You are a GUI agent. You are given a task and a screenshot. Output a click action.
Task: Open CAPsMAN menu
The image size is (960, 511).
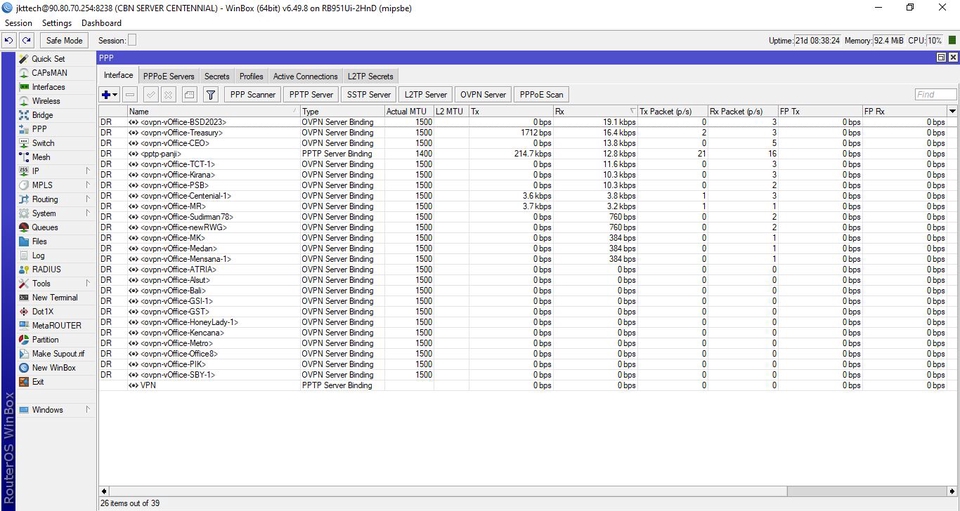[49, 73]
